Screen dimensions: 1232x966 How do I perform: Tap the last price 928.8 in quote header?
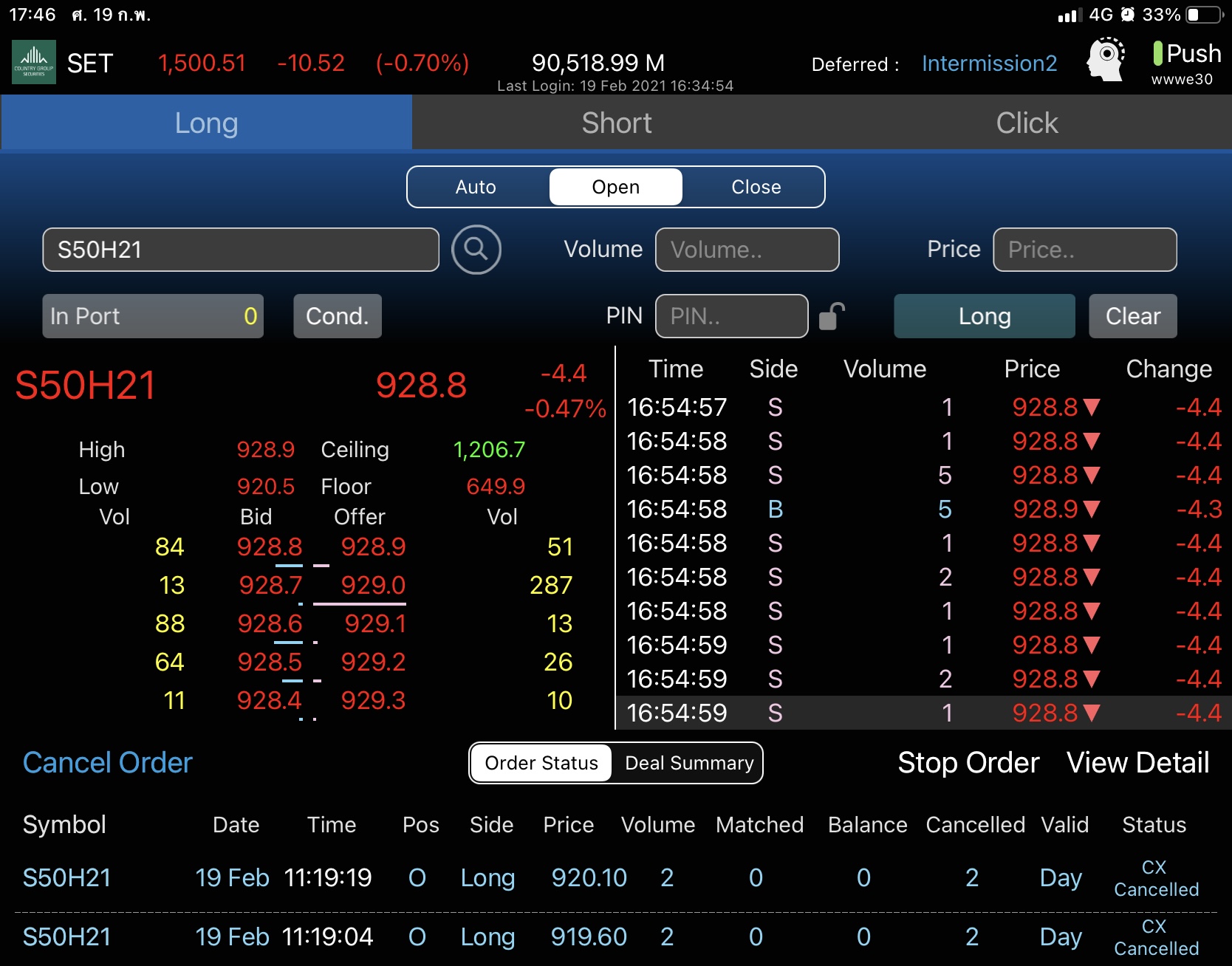click(421, 385)
